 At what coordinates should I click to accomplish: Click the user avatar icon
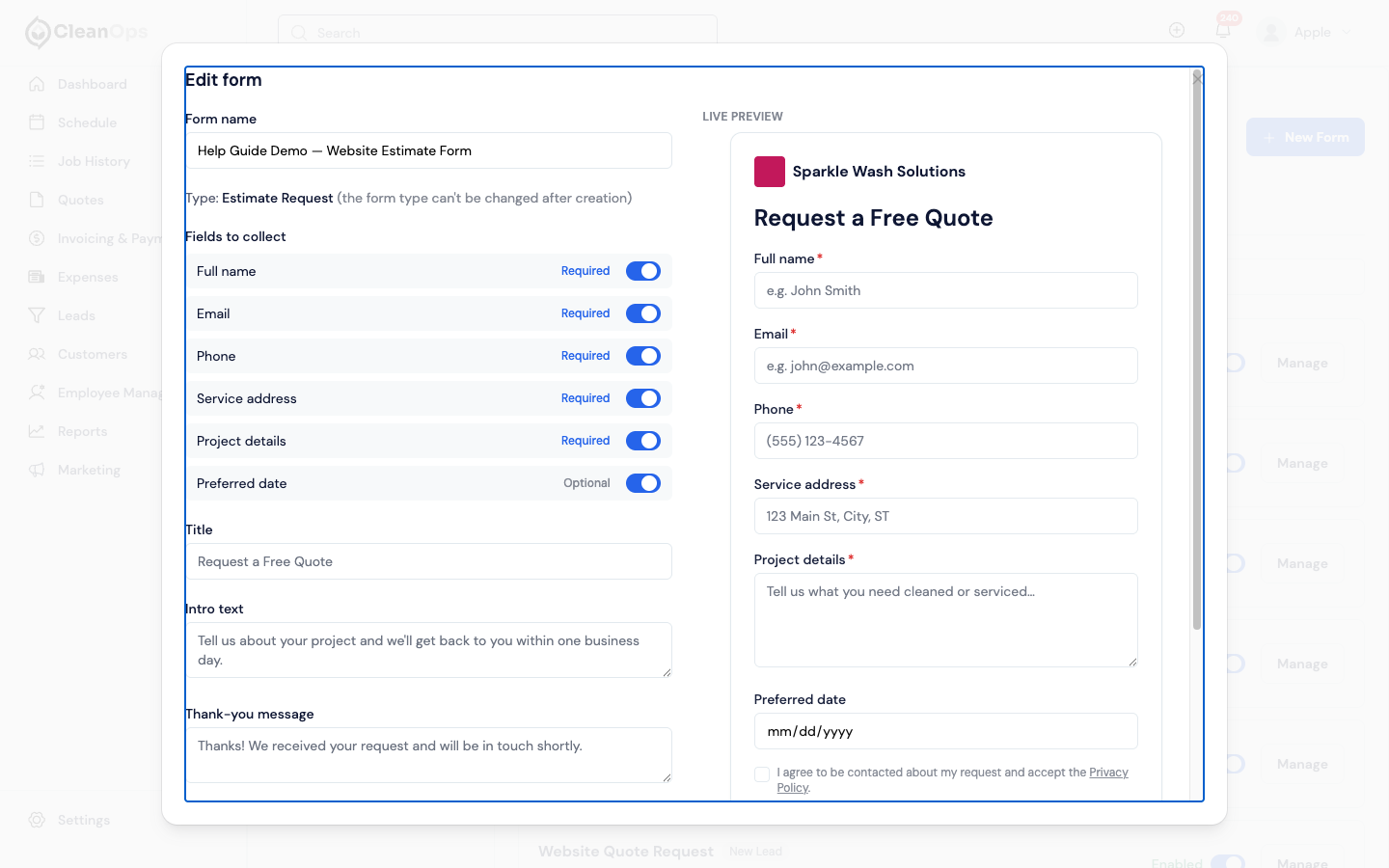coord(1272,32)
